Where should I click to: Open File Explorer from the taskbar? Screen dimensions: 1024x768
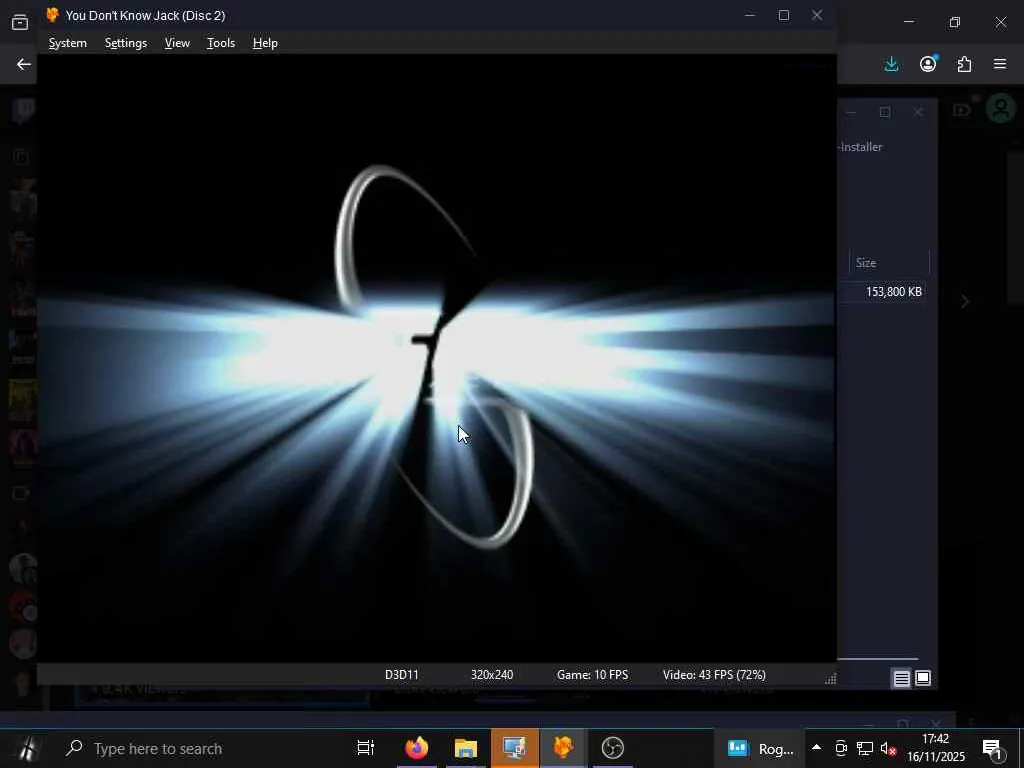466,748
